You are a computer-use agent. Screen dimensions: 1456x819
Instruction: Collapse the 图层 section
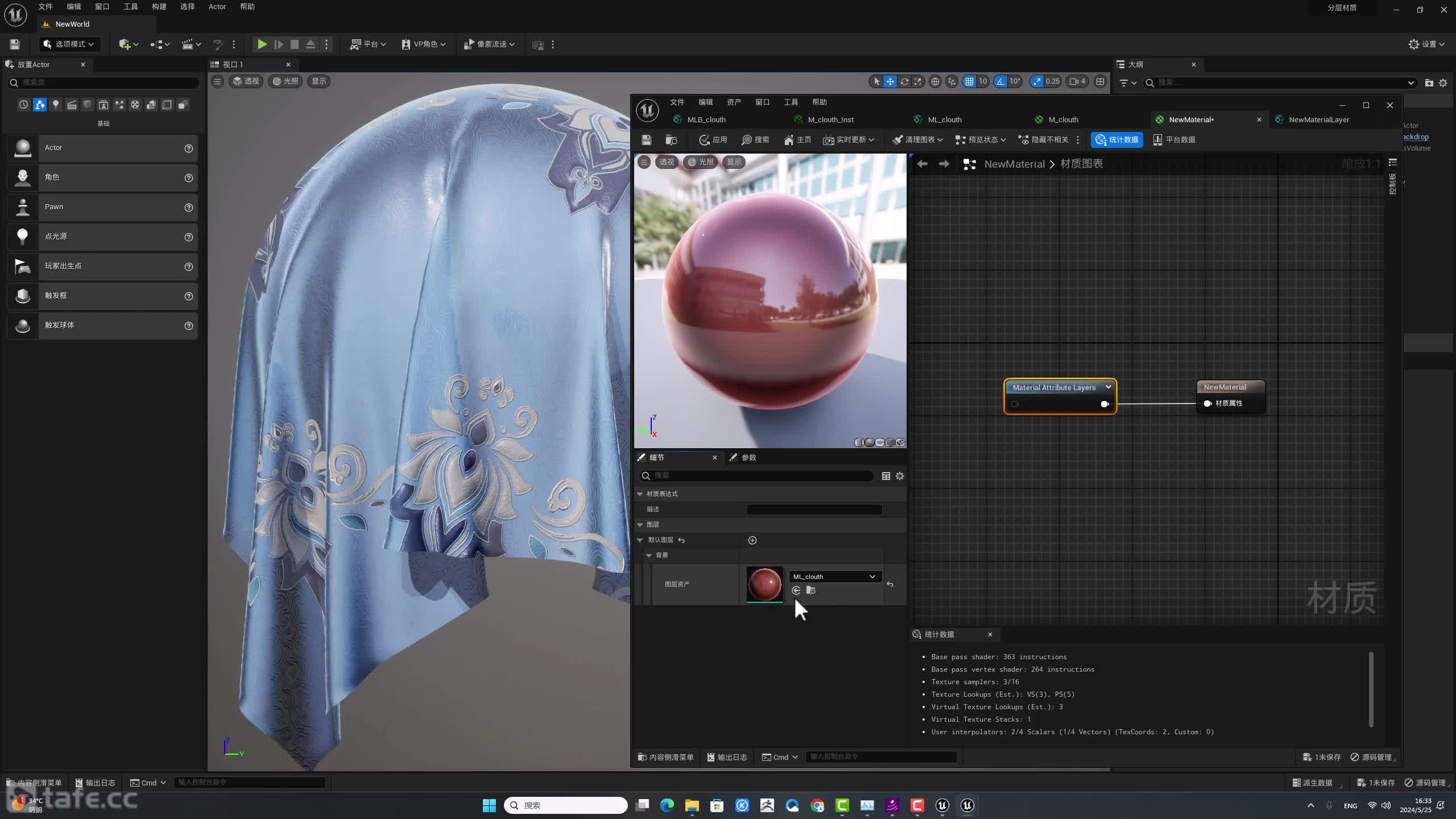click(640, 524)
